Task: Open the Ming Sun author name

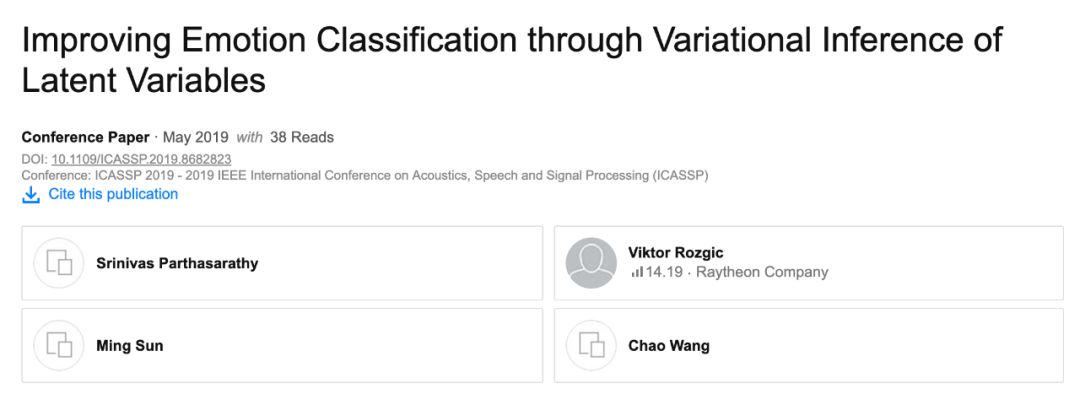Action: (x=129, y=346)
